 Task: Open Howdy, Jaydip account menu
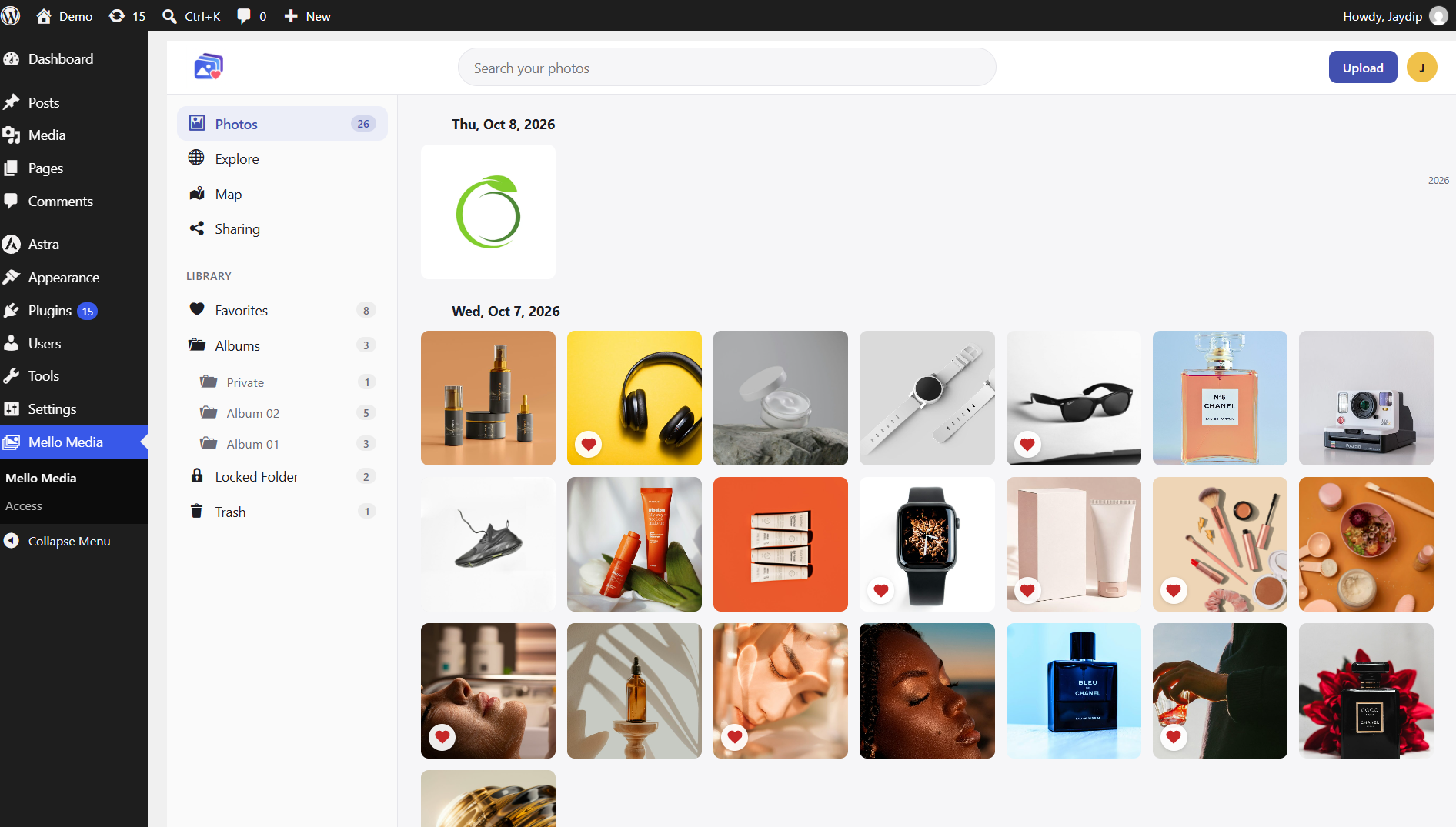click(1394, 16)
